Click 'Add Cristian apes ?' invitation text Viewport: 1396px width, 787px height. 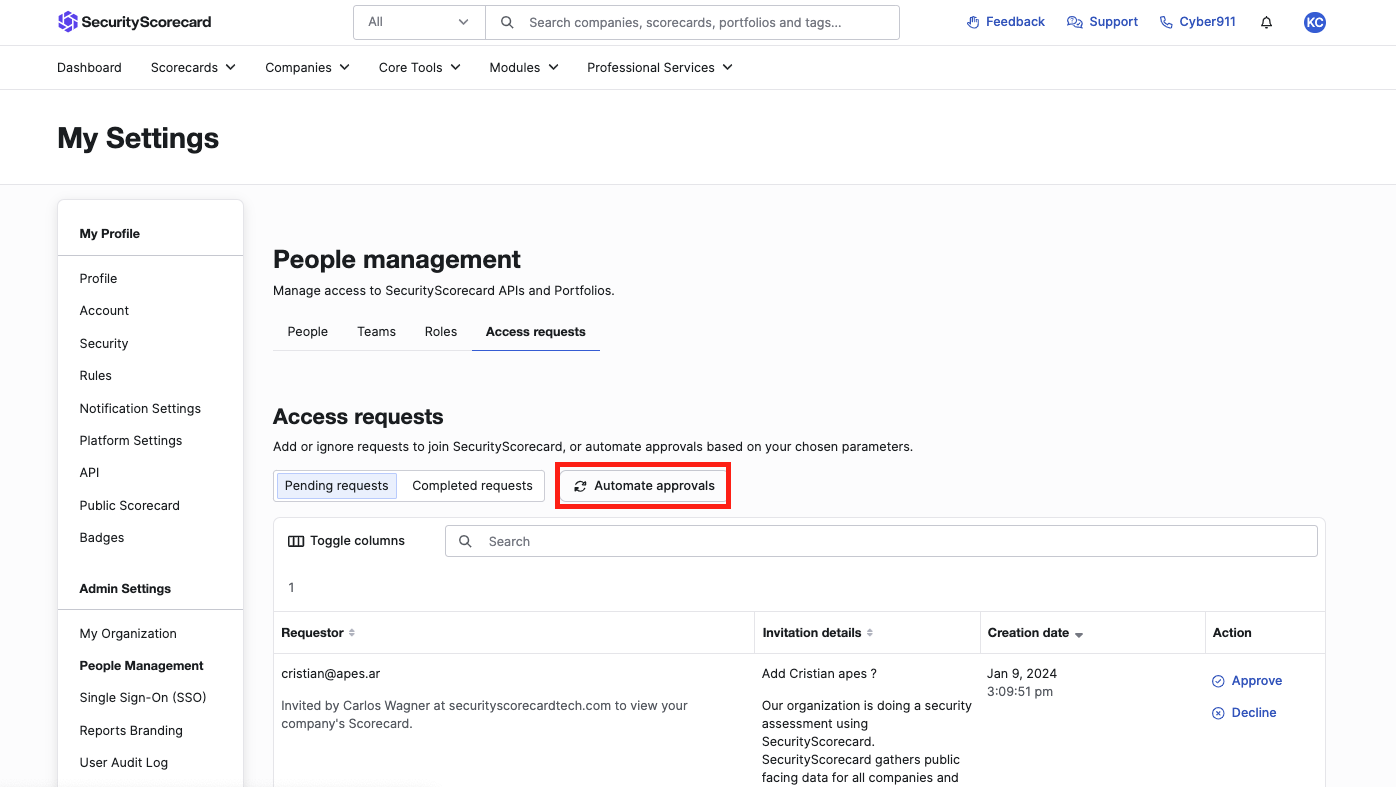(x=819, y=674)
